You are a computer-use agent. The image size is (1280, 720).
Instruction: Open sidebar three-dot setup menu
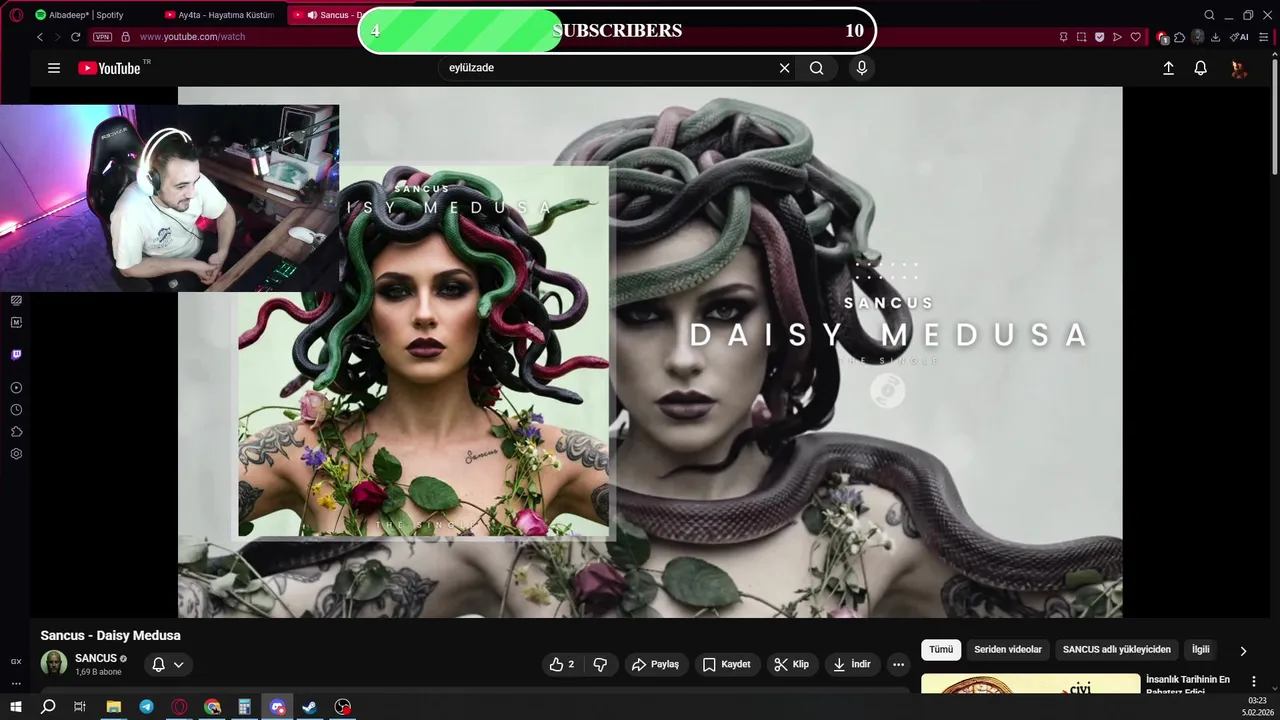(x=16, y=684)
